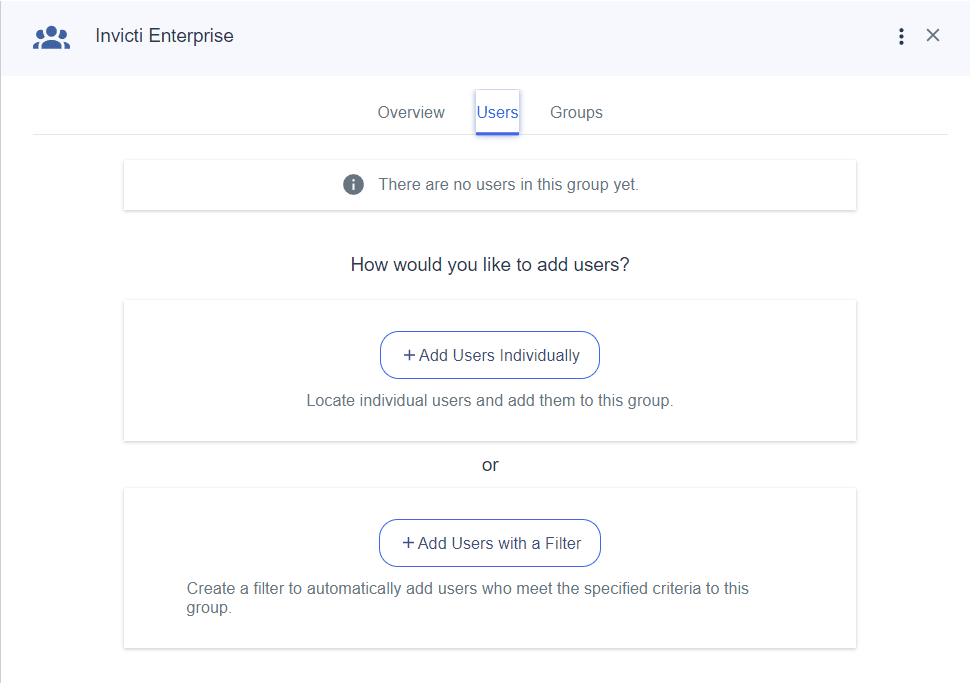
Task: Click the info icon in the notification banner
Action: 353,184
